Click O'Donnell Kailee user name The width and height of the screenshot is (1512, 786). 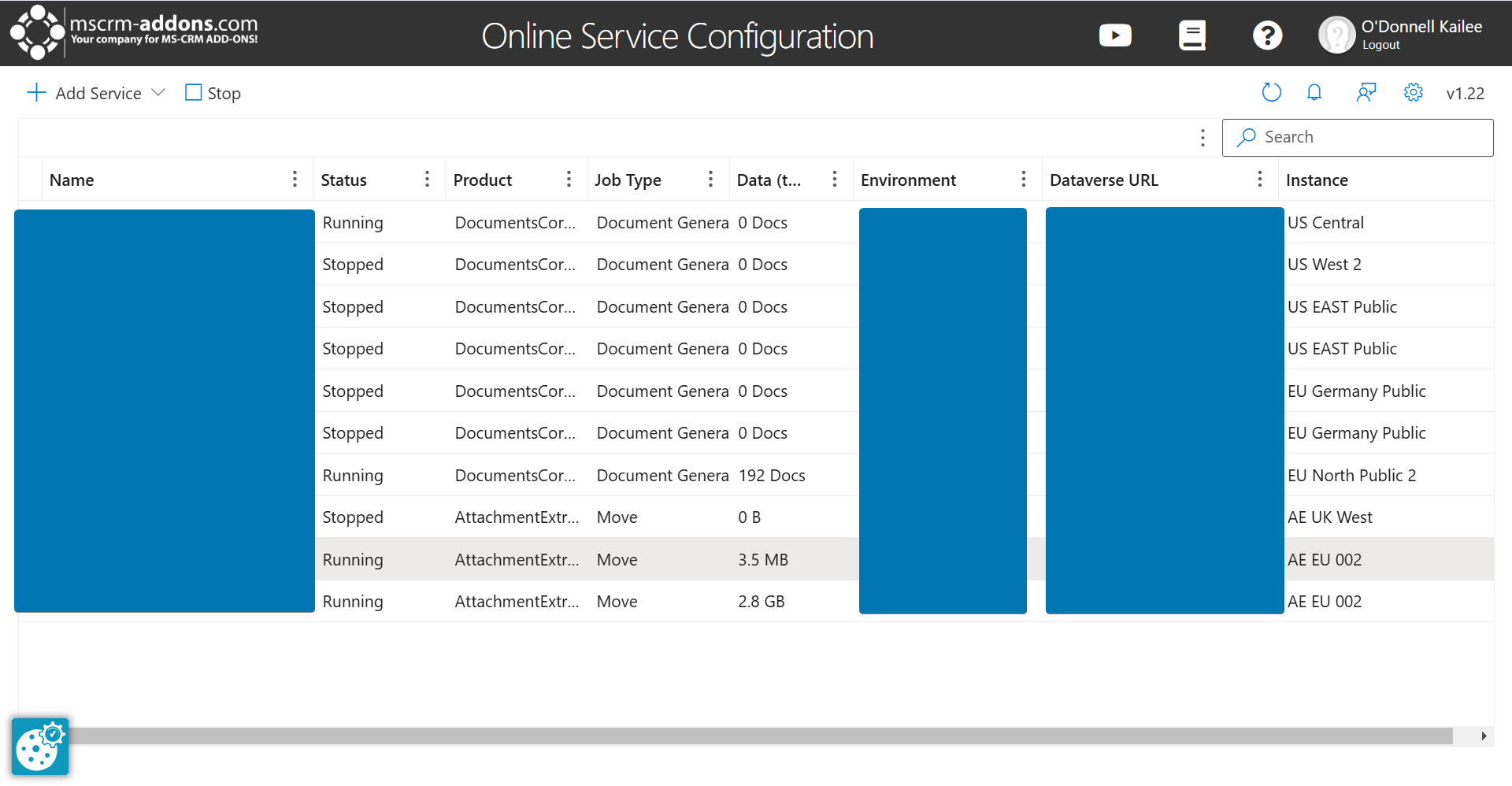coord(1421,27)
